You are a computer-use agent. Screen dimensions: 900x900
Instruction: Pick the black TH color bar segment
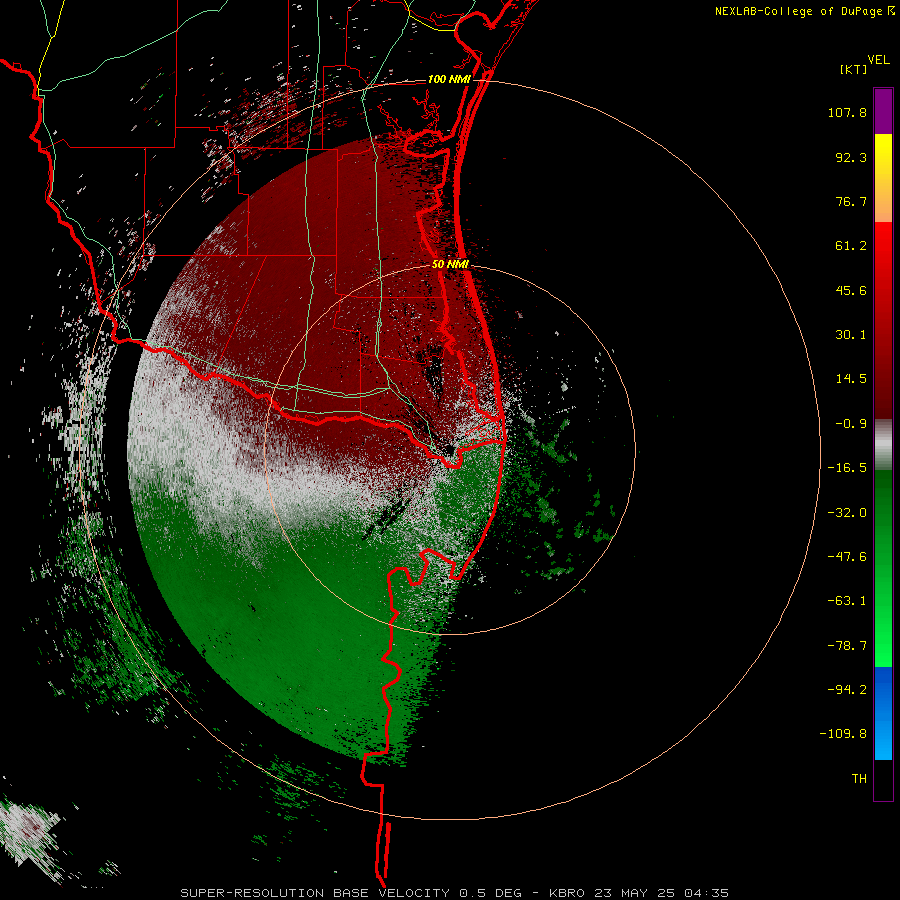[x=883, y=779]
